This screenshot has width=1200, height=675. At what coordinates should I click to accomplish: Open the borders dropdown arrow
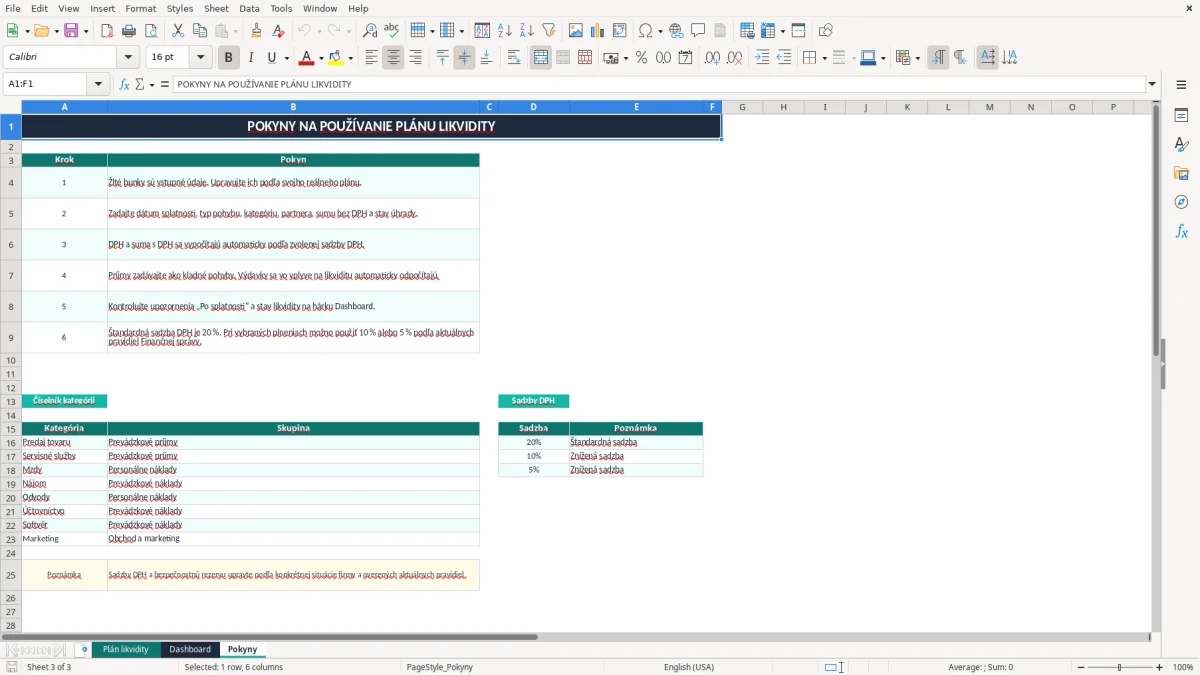coord(823,58)
